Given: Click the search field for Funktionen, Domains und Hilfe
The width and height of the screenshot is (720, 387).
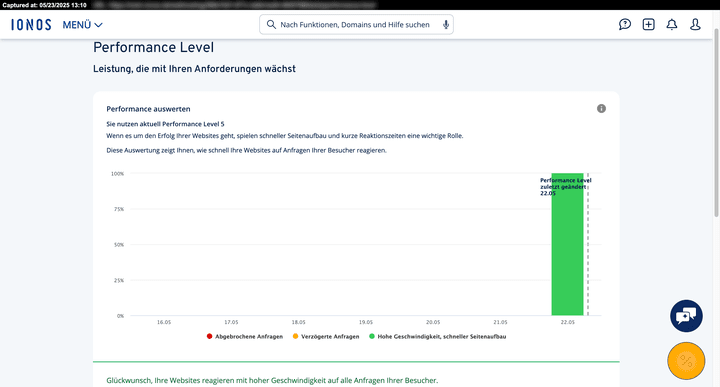Looking at the screenshot, I should pos(356,25).
